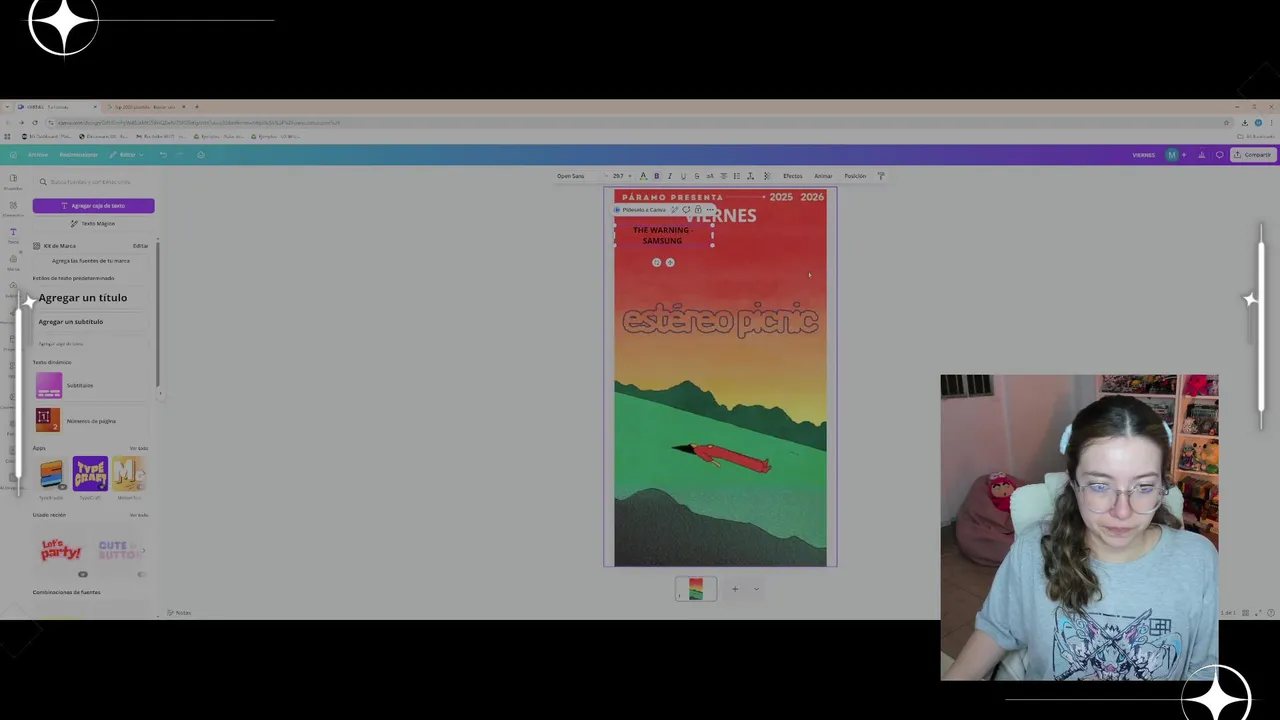Expand the add page options chevron
1280x720 pixels.
coord(756,589)
